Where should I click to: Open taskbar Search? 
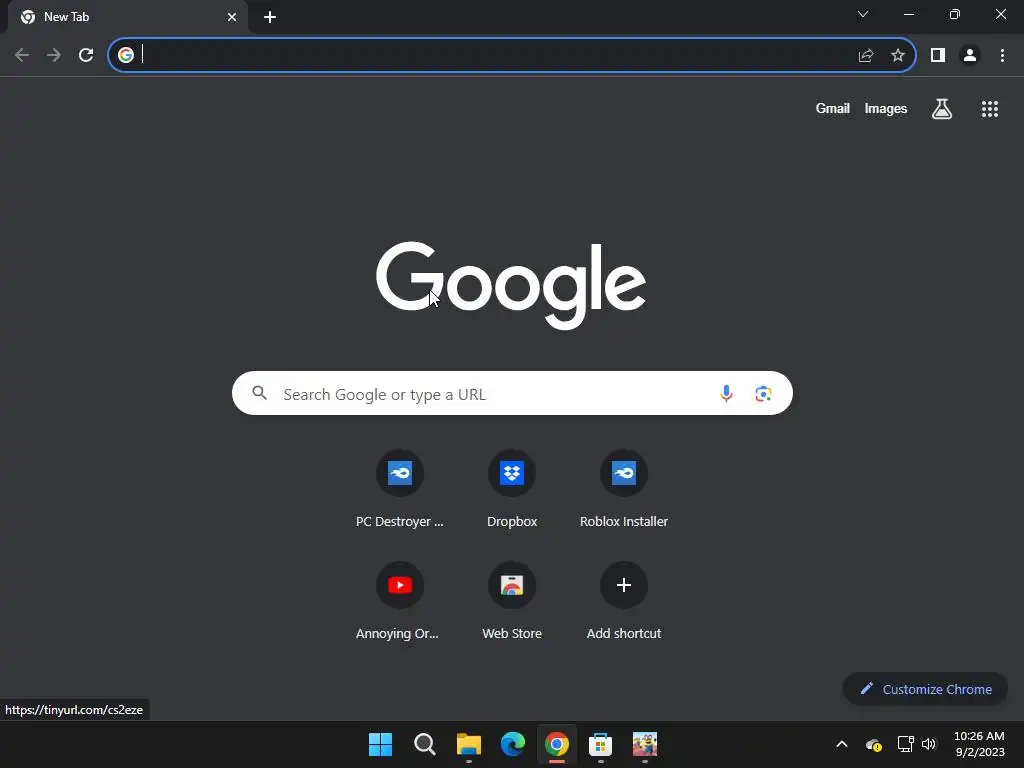click(424, 744)
